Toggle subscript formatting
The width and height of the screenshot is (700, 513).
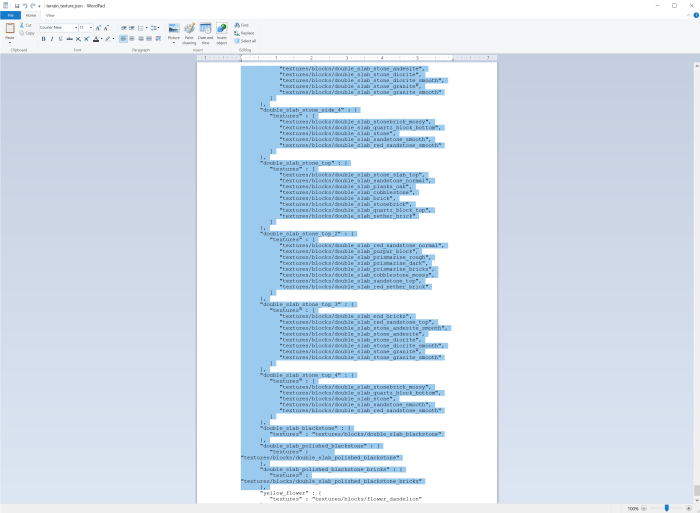78,39
